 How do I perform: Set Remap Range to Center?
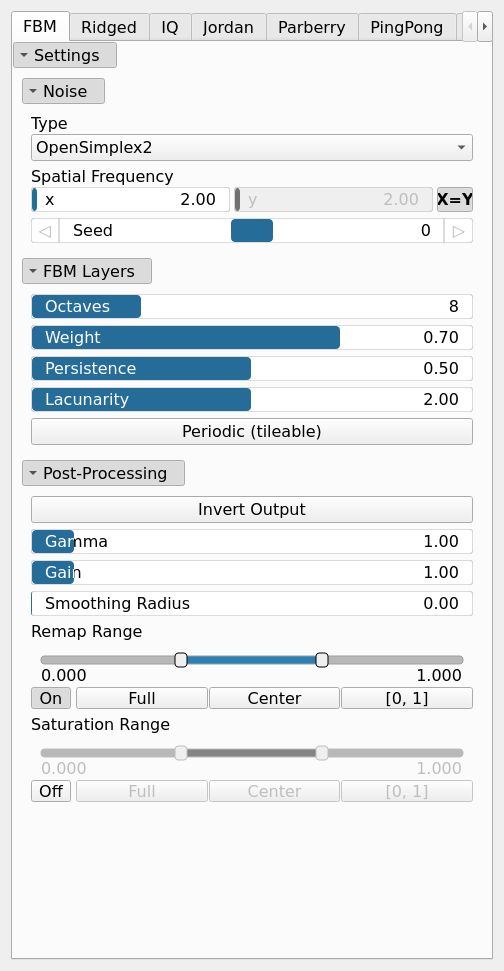274,698
